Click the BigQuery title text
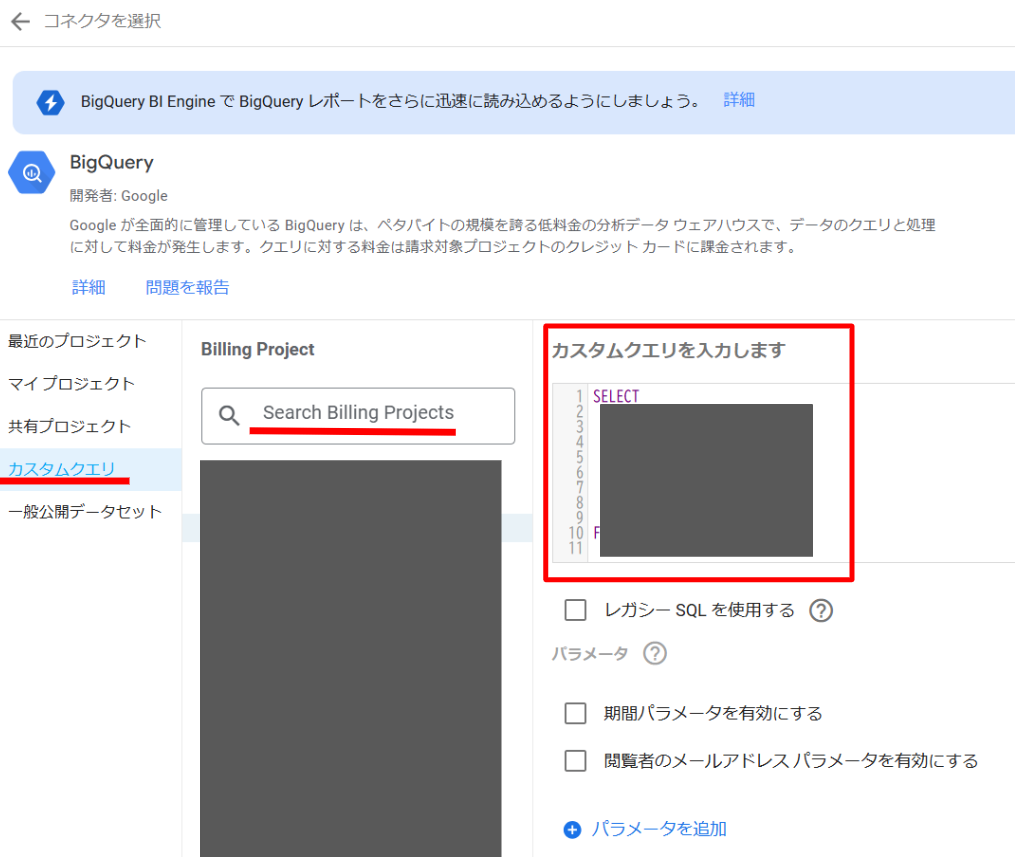The height and width of the screenshot is (857, 1015). point(112,162)
